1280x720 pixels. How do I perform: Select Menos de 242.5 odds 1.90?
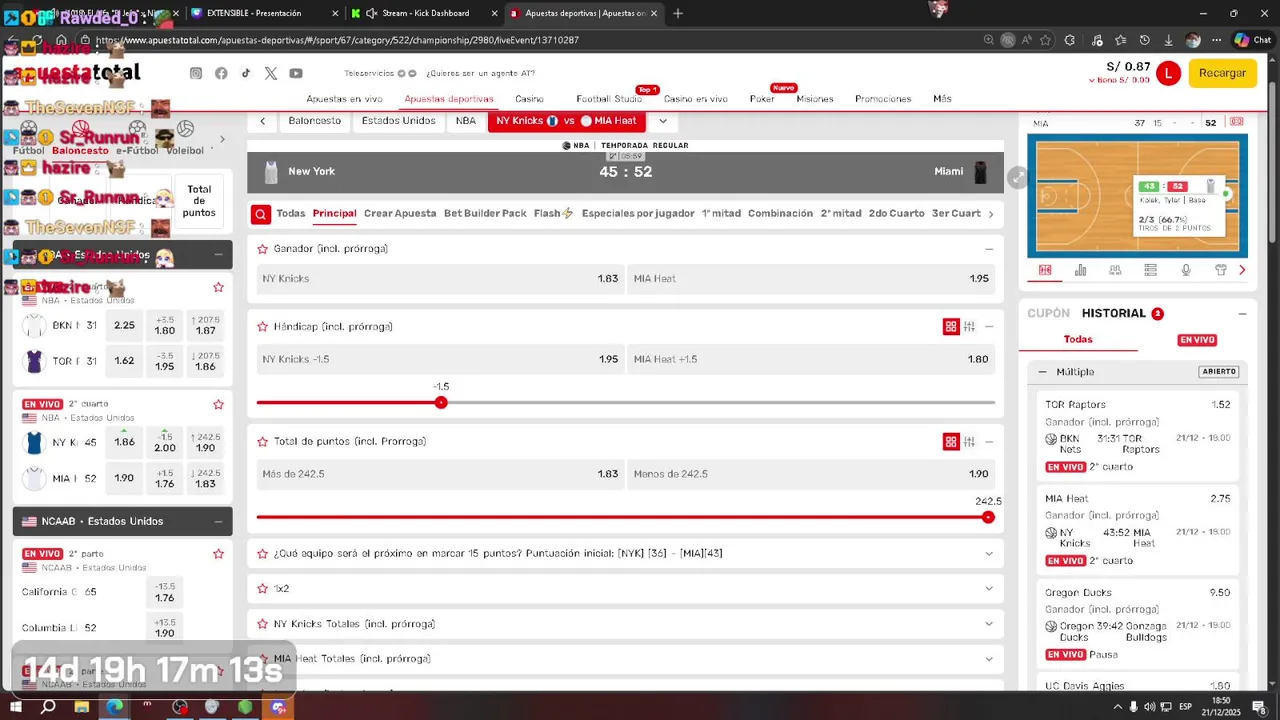tap(811, 474)
